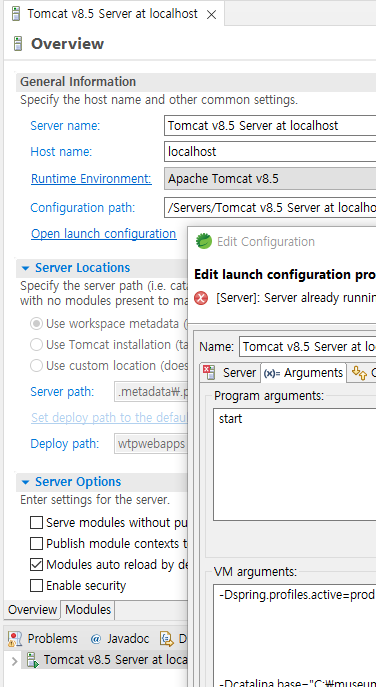Viewport: 376px width, 687px height.
Task: Click the Deploy path field
Action: tap(151, 444)
